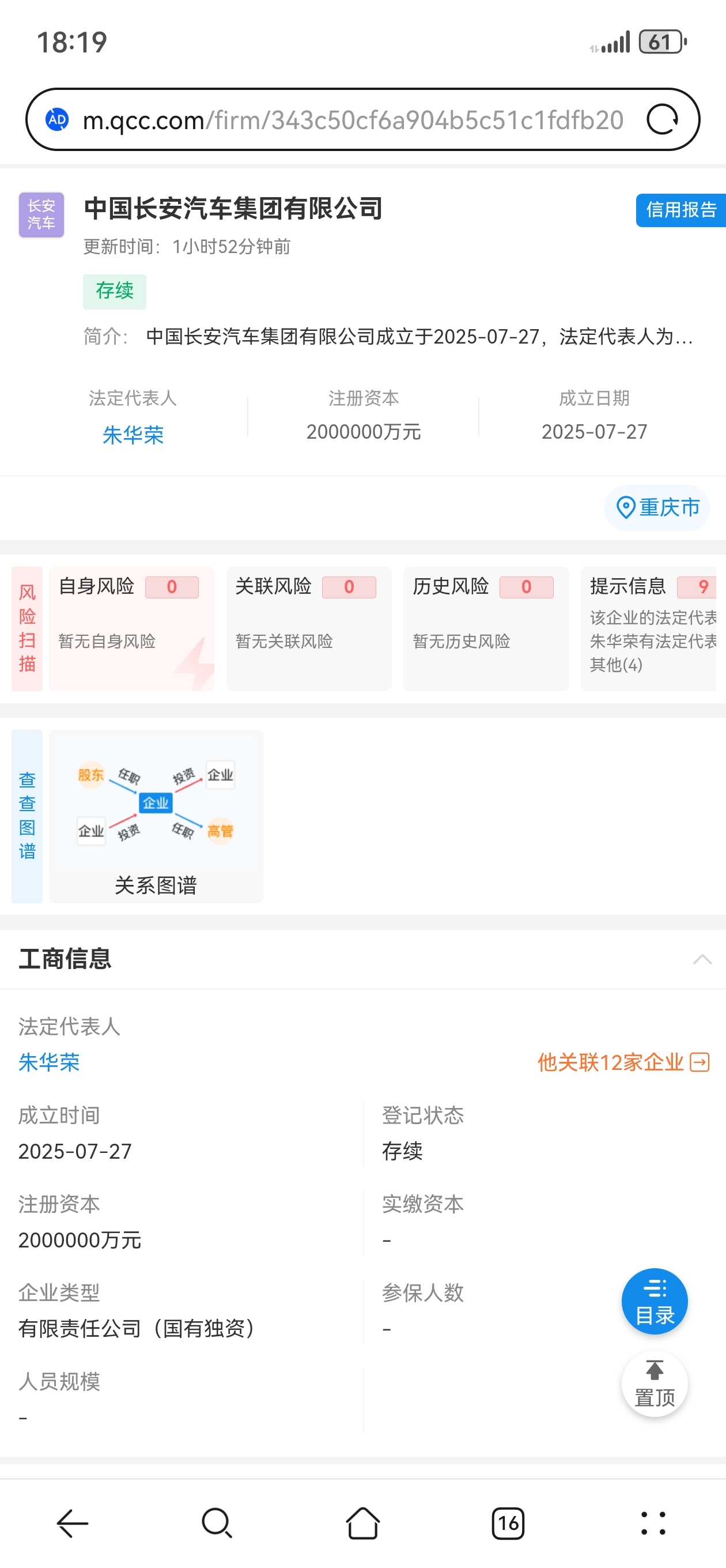Tap the 成立时间 2025-07-27 value in 工商信息
The width and height of the screenshot is (726, 1568).
(75, 1151)
